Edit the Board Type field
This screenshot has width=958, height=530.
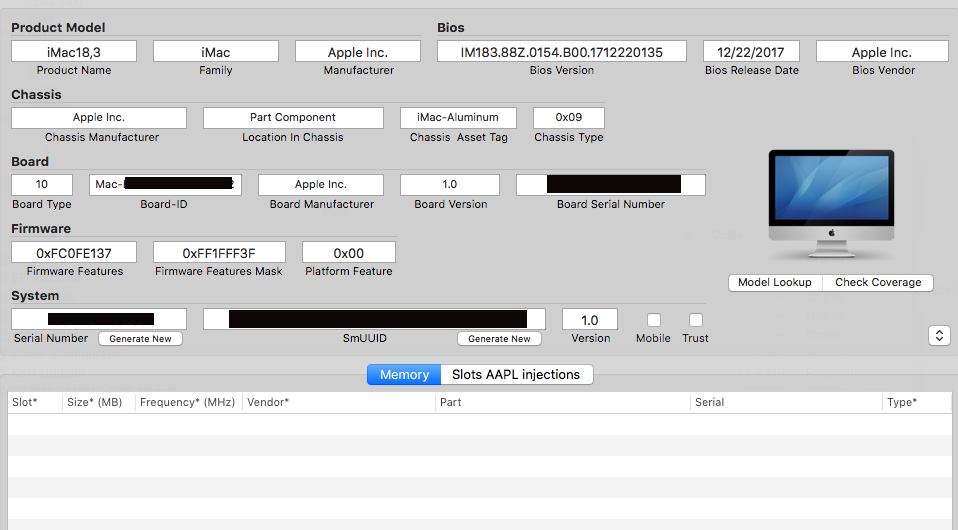pos(42,185)
